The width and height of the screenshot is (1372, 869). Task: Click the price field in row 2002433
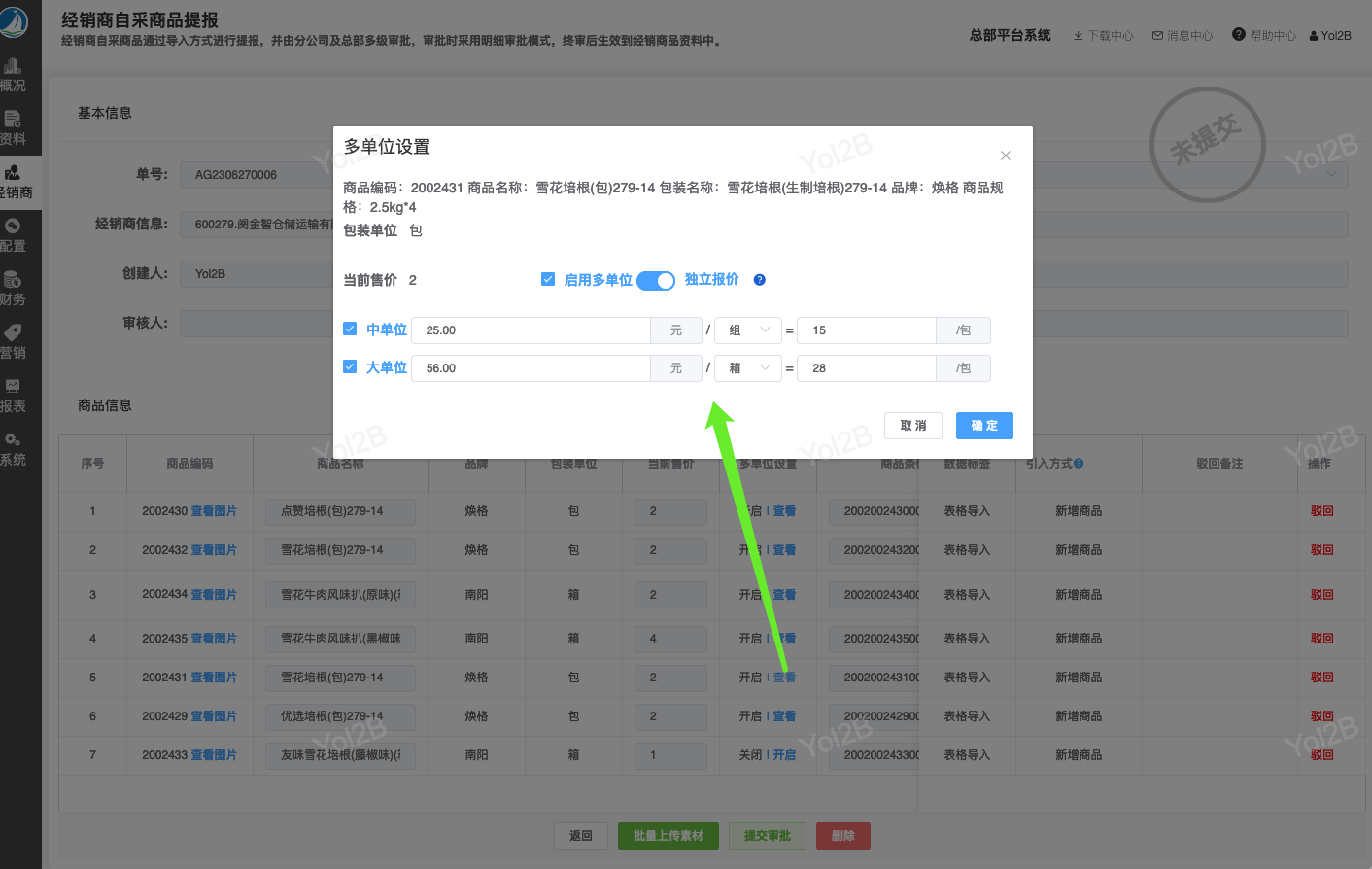(670, 755)
